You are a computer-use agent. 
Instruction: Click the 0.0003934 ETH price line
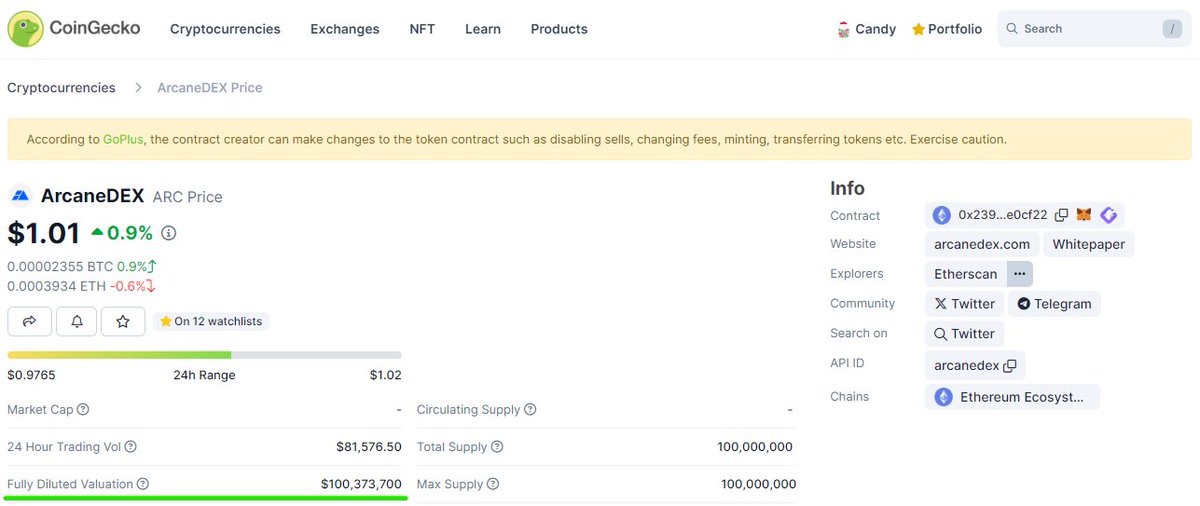[81, 286]
